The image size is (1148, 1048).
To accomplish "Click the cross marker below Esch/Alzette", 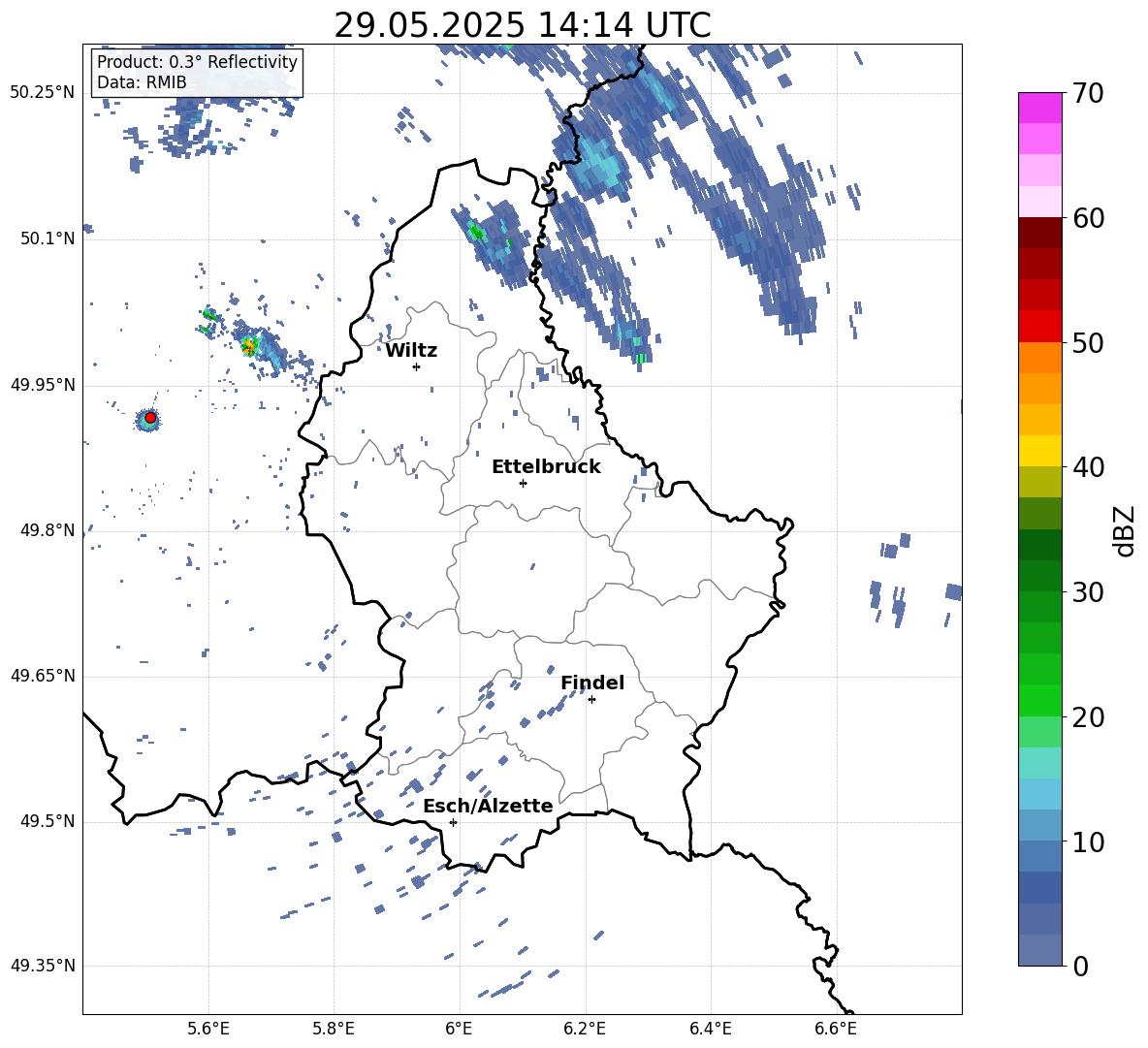I will click(x=453, y=822).
